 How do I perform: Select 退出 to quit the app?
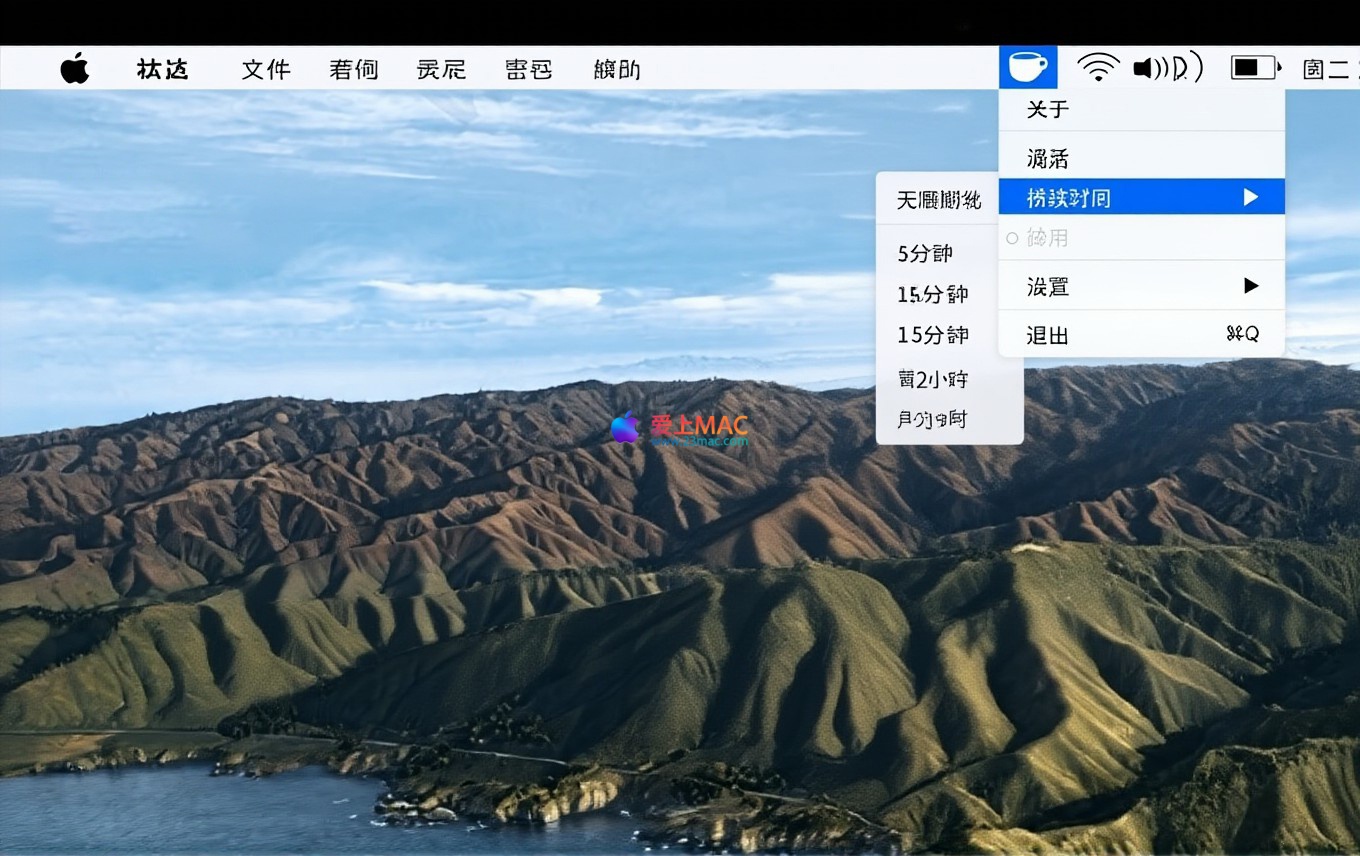[x=1047, y=335]
